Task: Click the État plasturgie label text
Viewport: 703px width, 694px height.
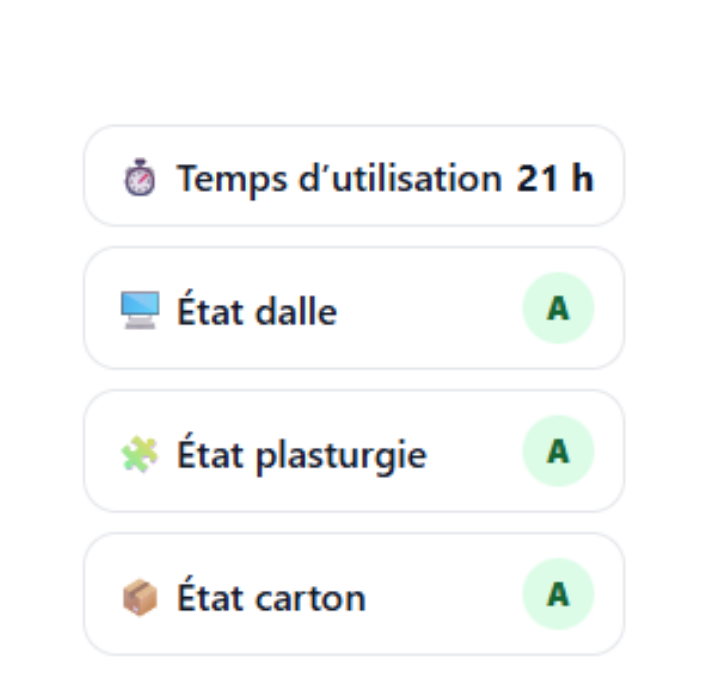Action: (302, 455)
